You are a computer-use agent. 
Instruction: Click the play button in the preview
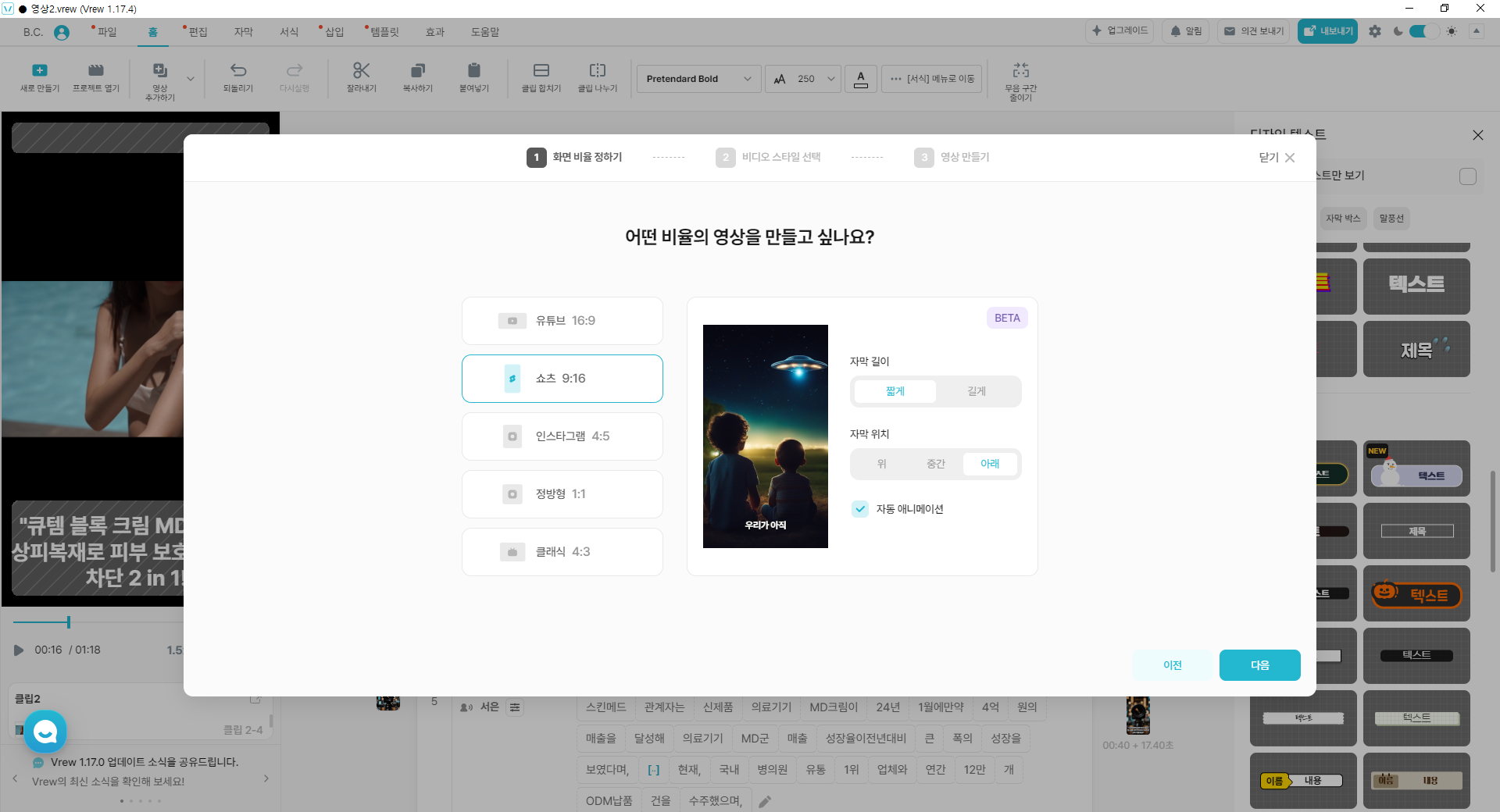point(19,650)
